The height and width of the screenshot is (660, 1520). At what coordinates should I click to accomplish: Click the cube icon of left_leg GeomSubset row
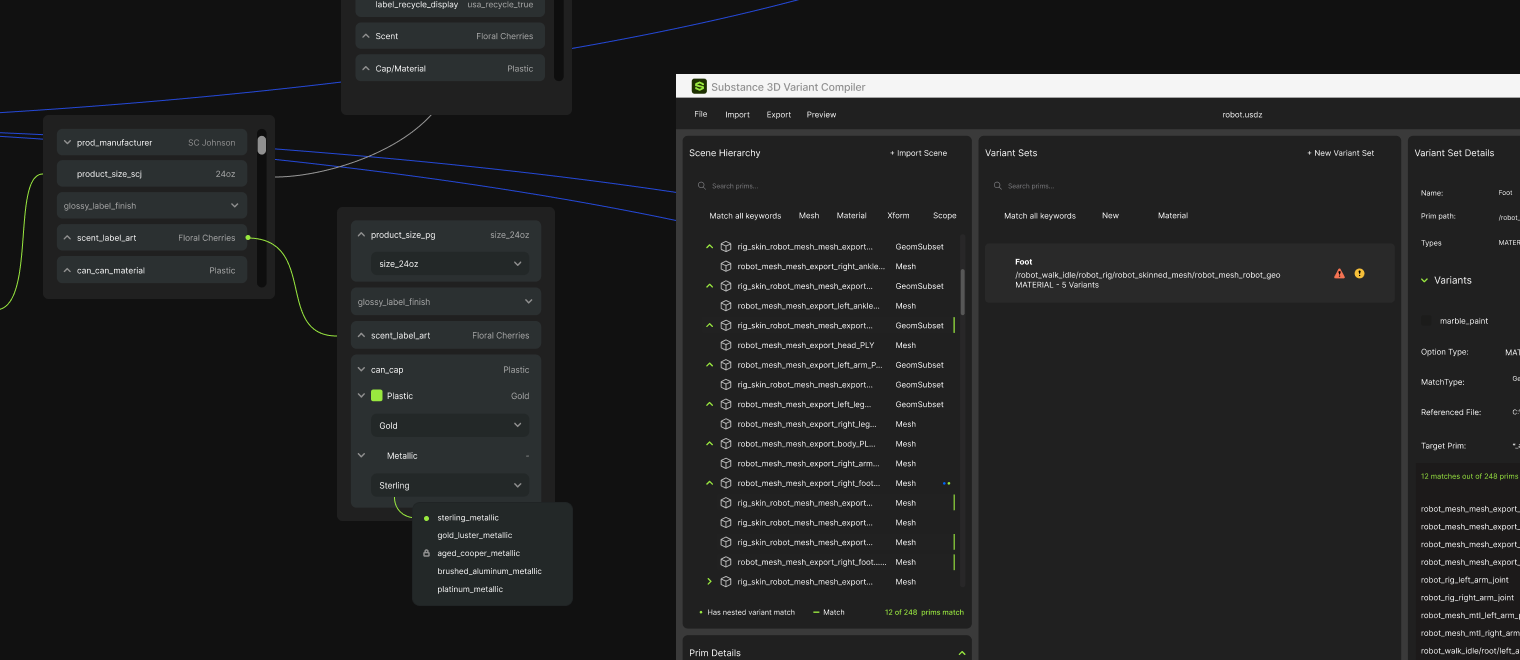(726, 404)
